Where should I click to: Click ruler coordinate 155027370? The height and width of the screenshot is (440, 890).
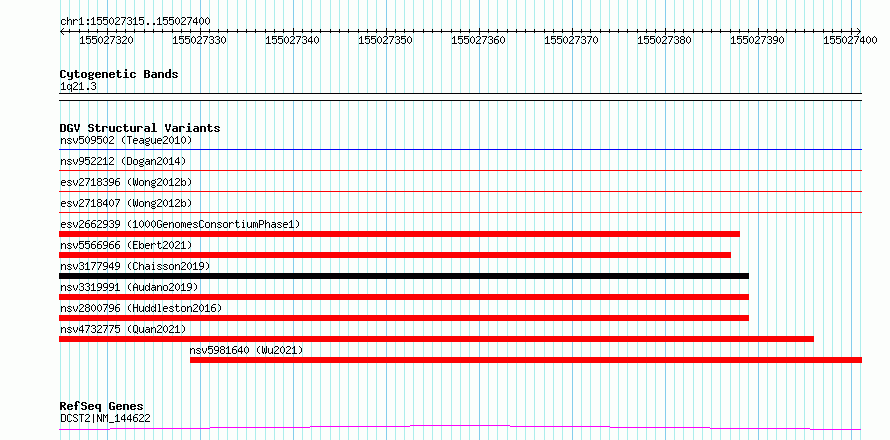point(572,40)
